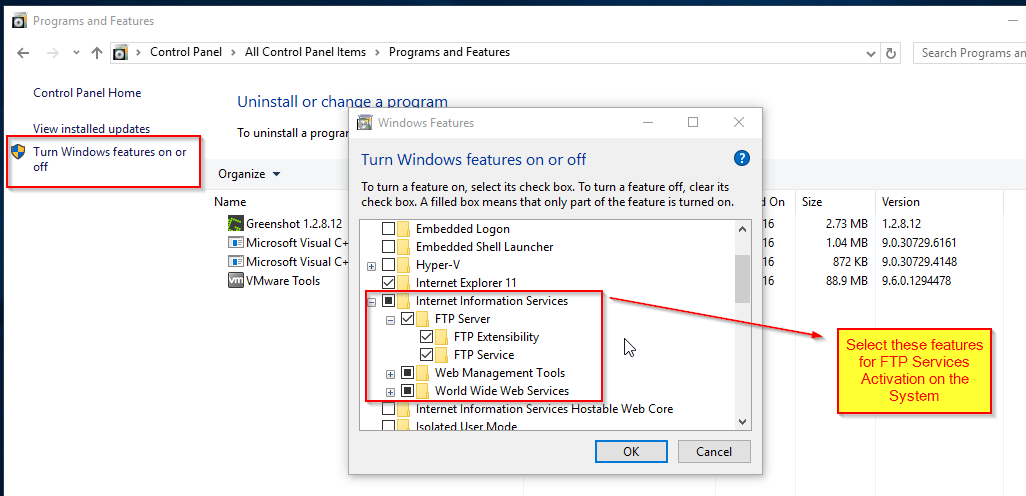Click the Back navigation arrow
The height and width of the screenshot is (496, 1026).
(23, 53)
